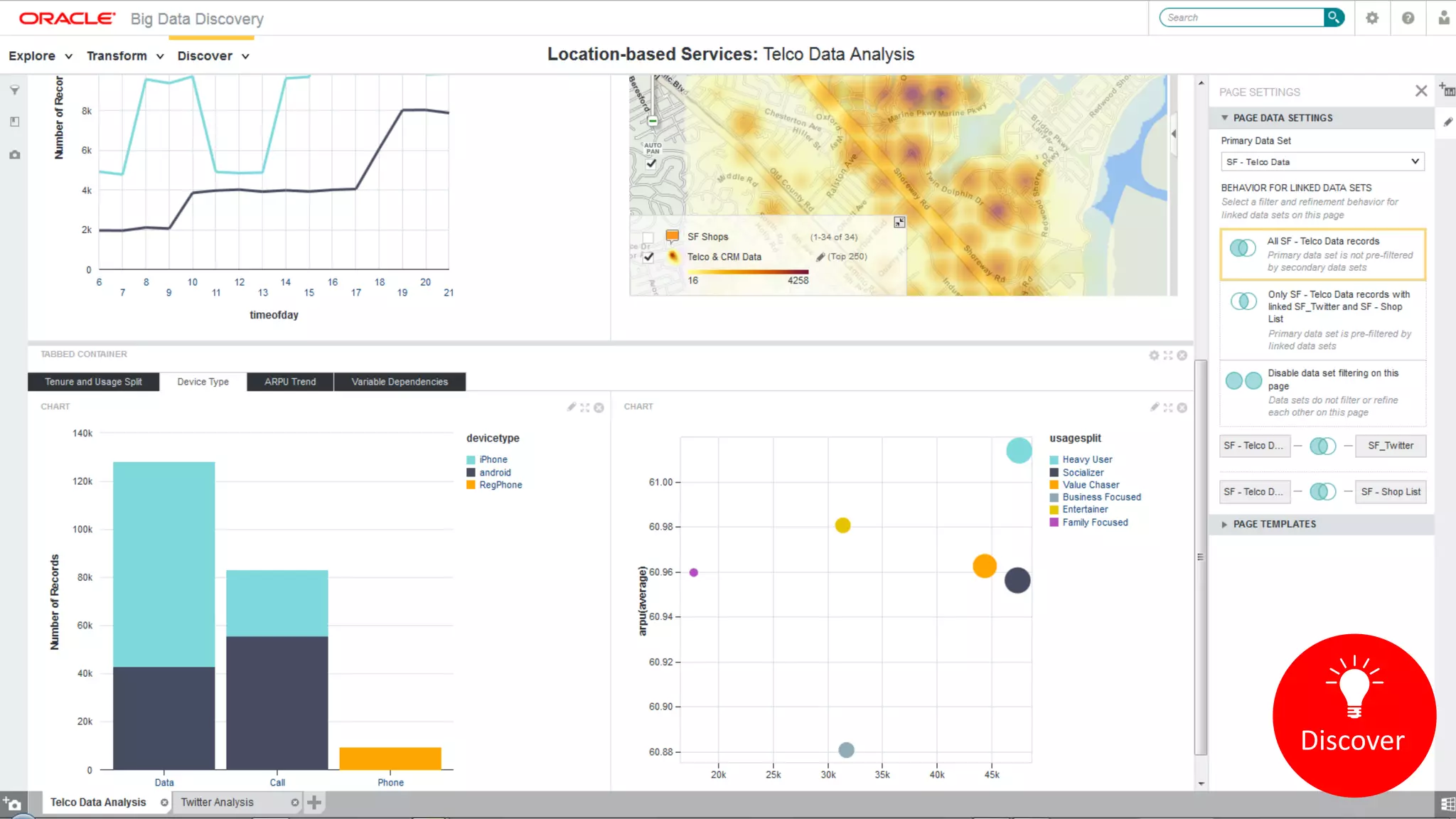Open the help question mark icon
The image size is (1456, 819).
pos(1408,18)
